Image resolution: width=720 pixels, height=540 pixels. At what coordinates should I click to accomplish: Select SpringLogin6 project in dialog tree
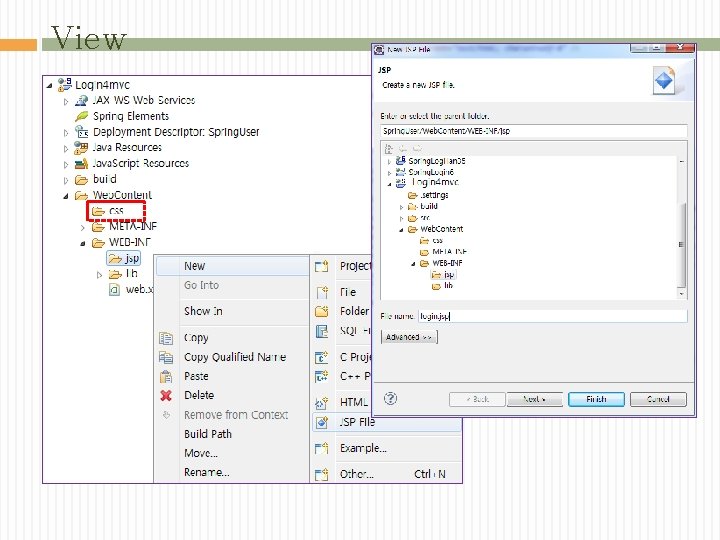[x=425, y=172]
